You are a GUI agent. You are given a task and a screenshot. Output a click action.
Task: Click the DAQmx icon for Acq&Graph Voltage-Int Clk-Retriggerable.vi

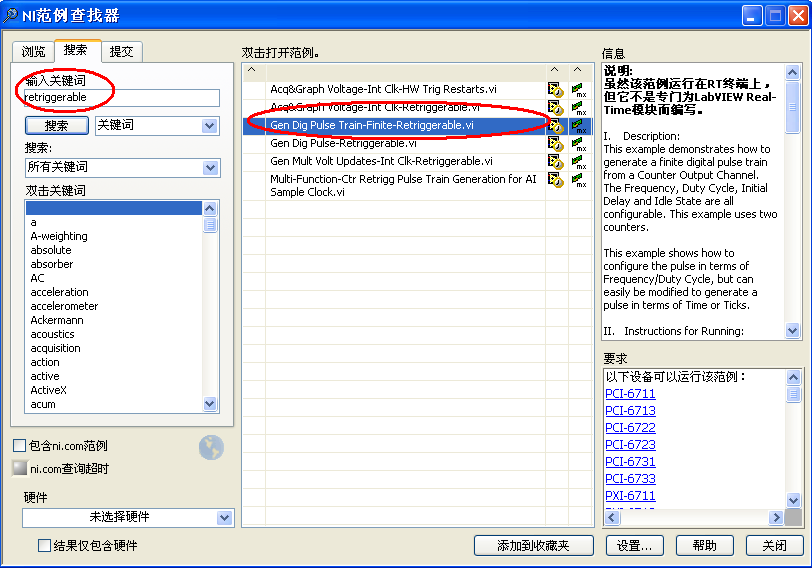pos(579,108)
